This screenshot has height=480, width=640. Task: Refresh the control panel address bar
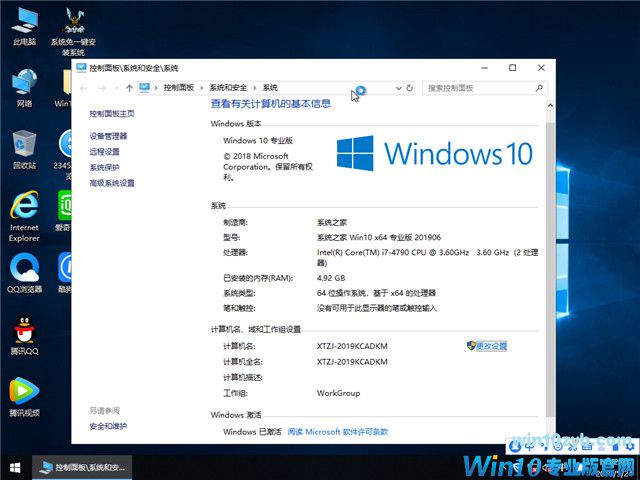point(409,88)
